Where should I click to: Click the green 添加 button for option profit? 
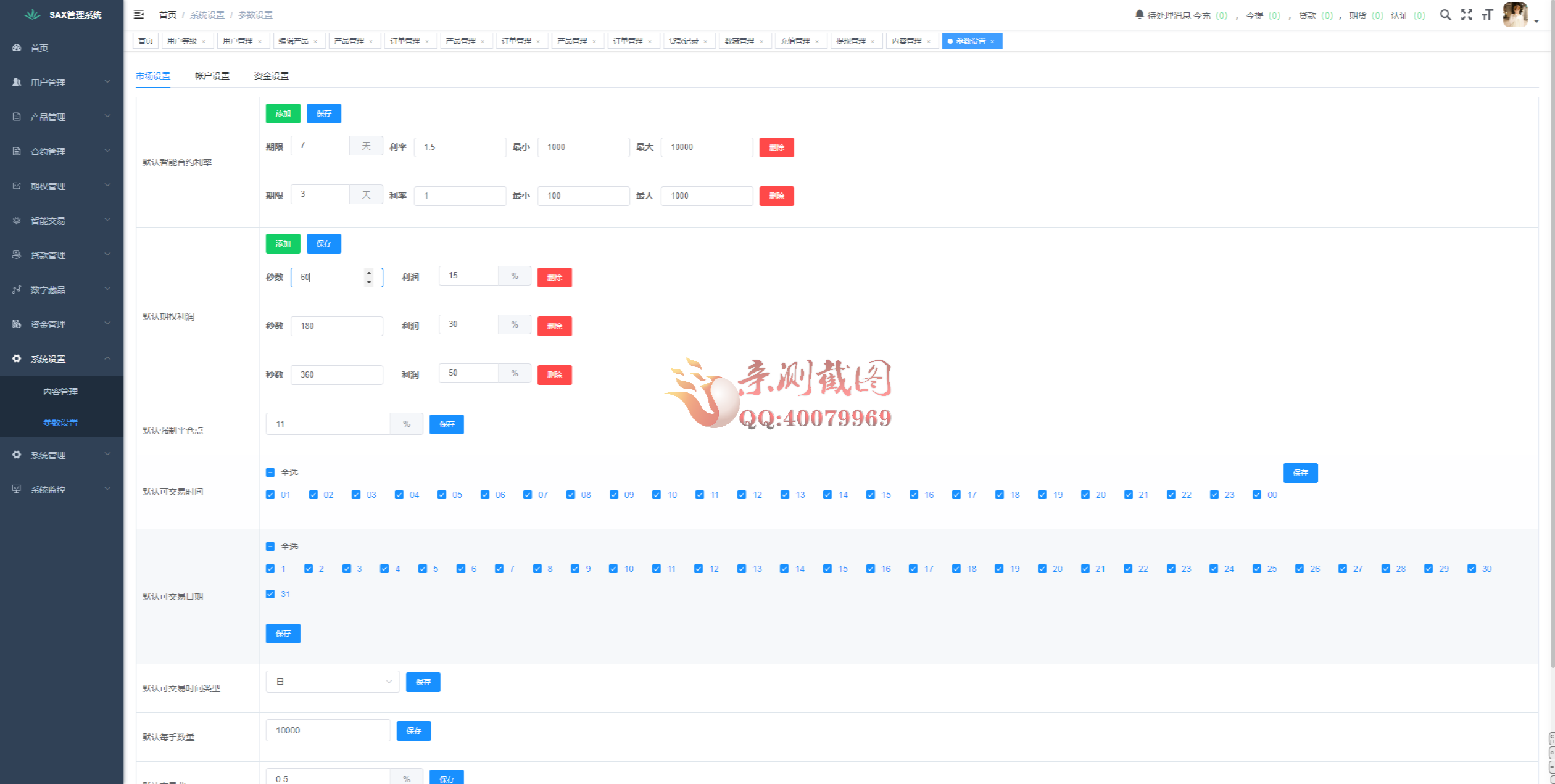coord(283,244)
